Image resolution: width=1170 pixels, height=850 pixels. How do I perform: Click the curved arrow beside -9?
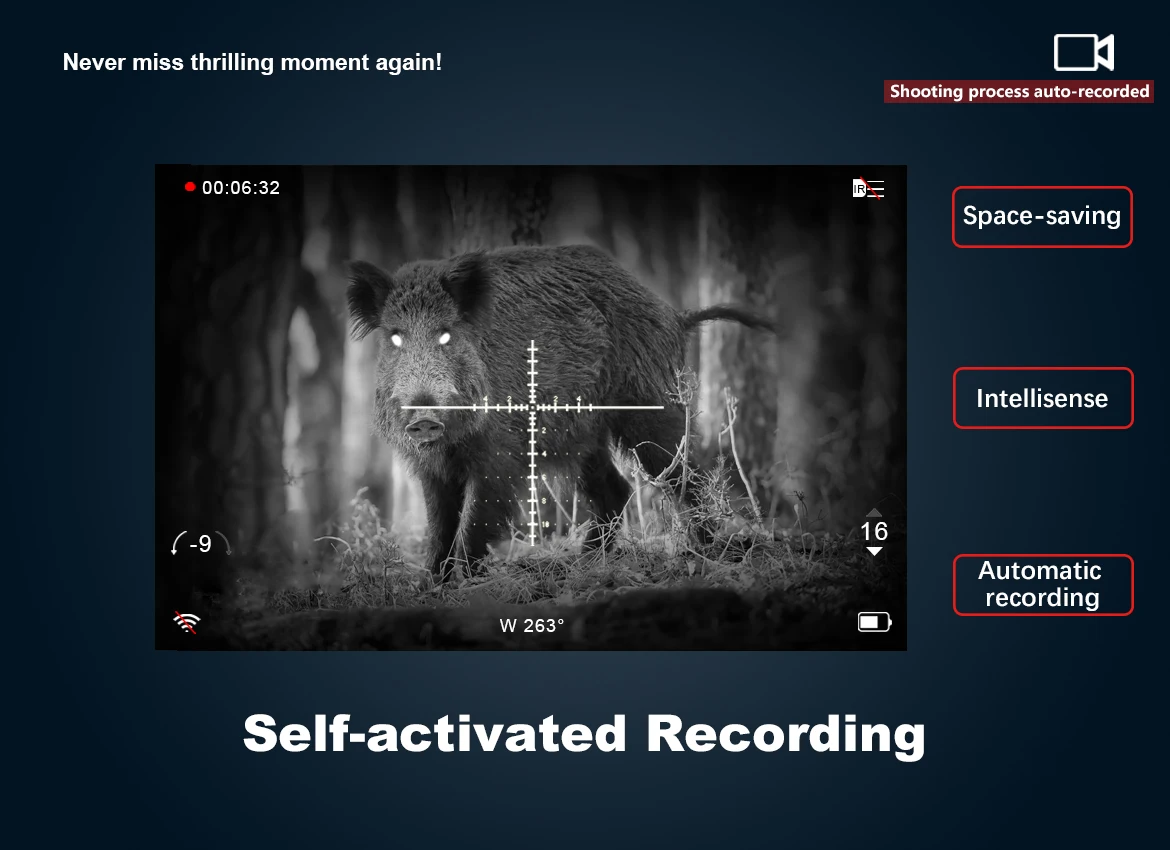pos(177,543)
